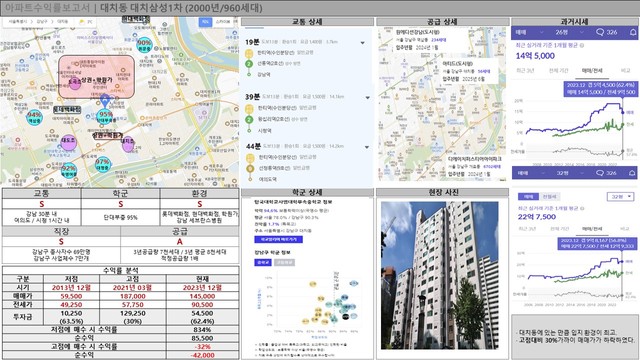Click the yellow subway icon of the 39분 route

(x=249, y=108)
